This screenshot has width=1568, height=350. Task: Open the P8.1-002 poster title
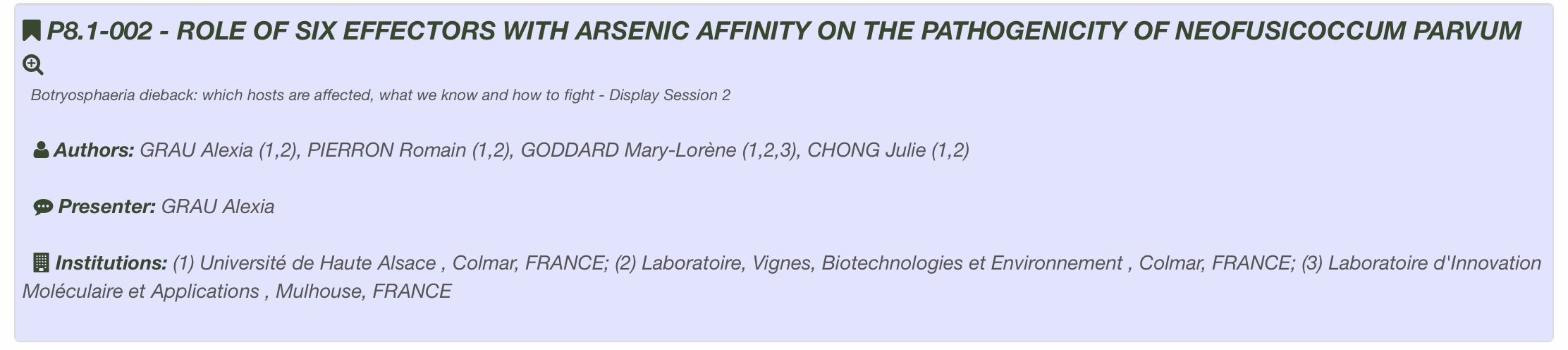point(783,31)
